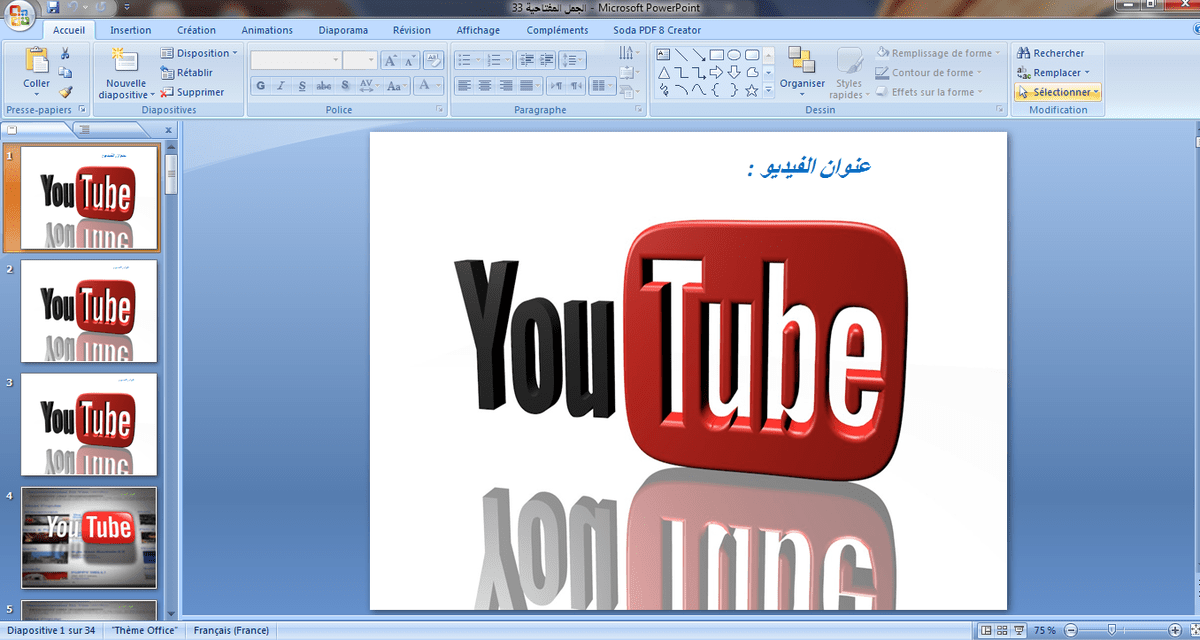Toggle bold formatting (G button)
This screenshot has width=1200, height=640.
click(x=260, y=86)
